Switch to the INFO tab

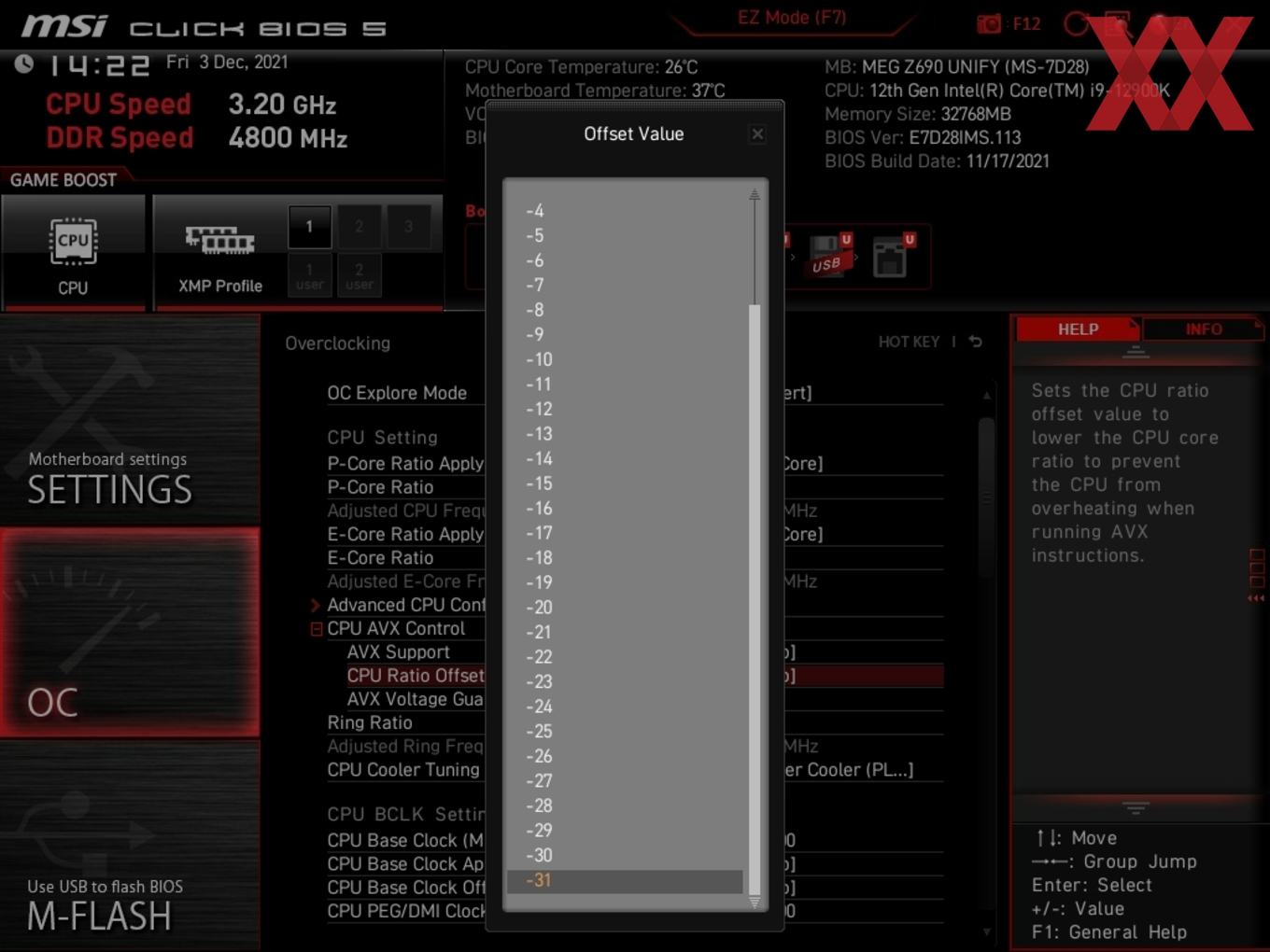[x=1204, y=329]
